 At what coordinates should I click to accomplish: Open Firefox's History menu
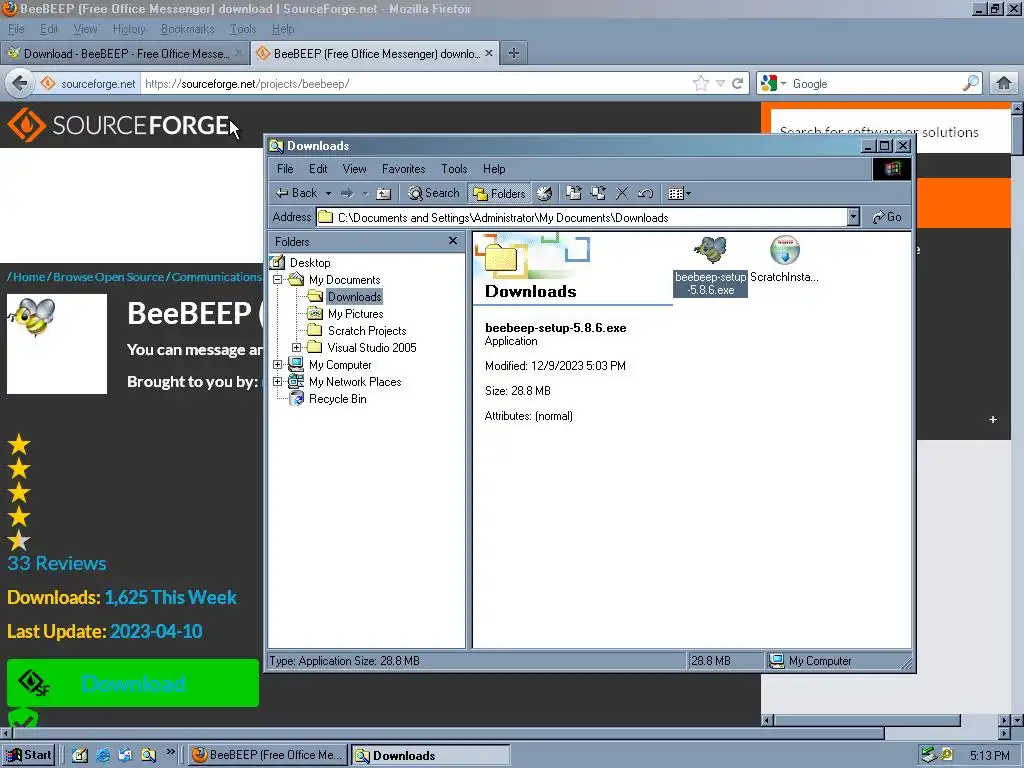point(129,29)
